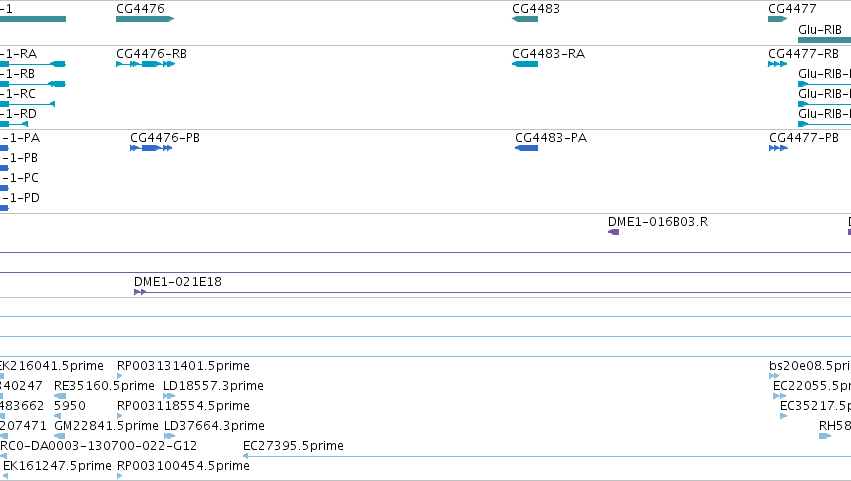This screenshot has height=481, width=851.
Task: Select the CG4476-RB transcript glyph
Action: pyautogui.click(x=145, y=64)
